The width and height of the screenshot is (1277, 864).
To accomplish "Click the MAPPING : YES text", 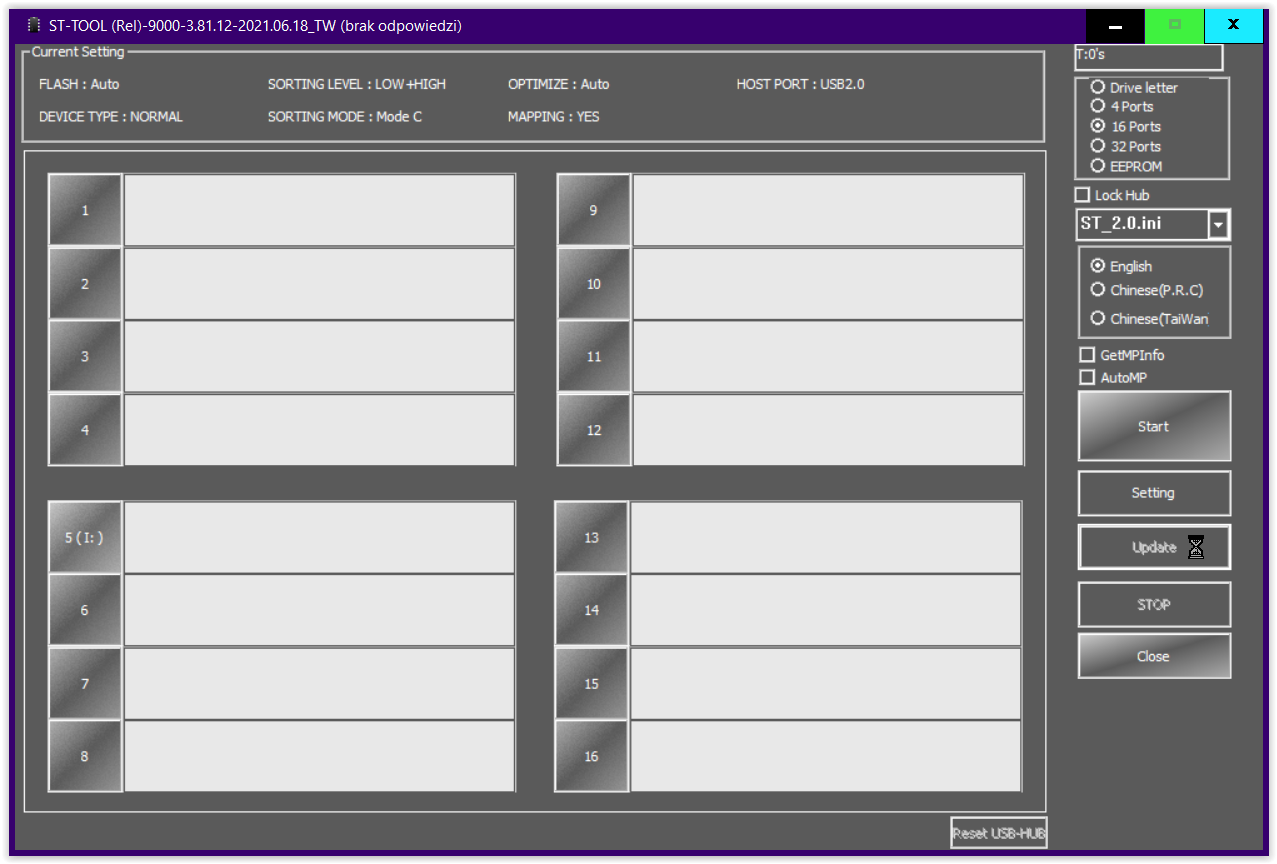I will click(554, 116).
